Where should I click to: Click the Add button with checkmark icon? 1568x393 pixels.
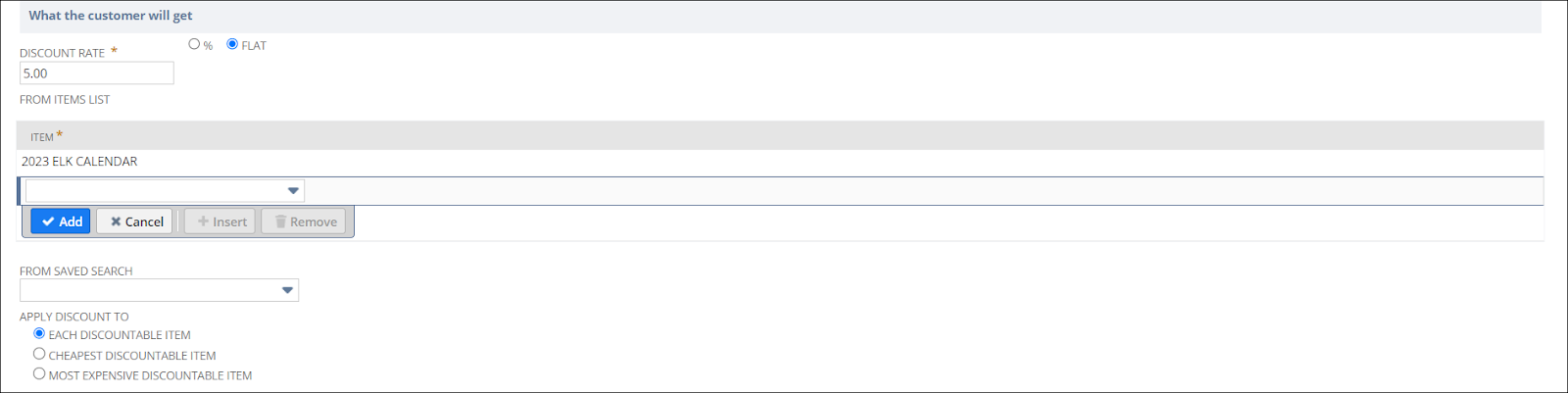tap(61, 221)
